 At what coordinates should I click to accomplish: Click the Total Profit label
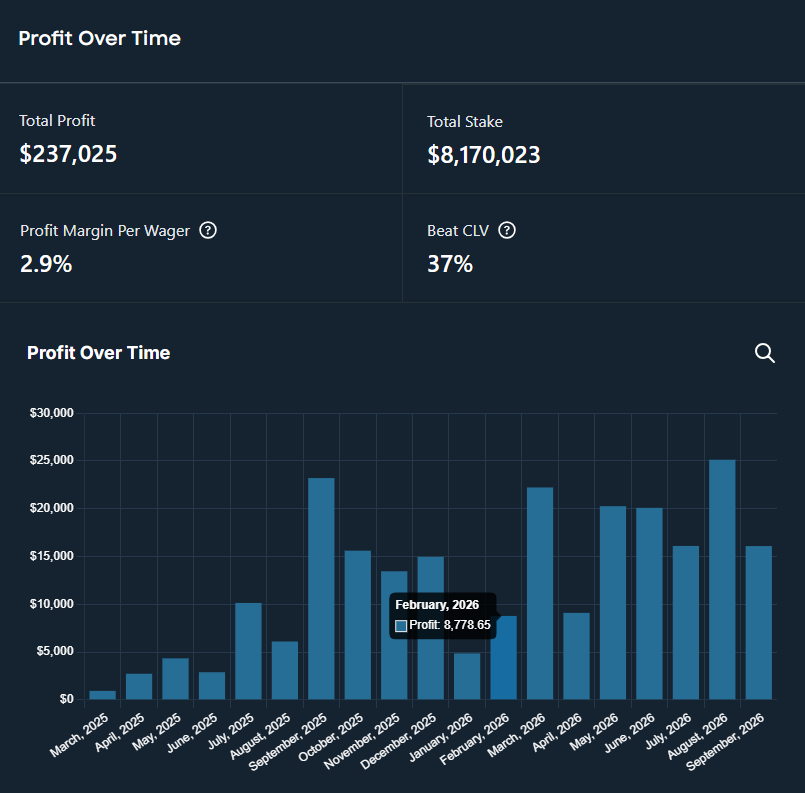click(57, 121)
